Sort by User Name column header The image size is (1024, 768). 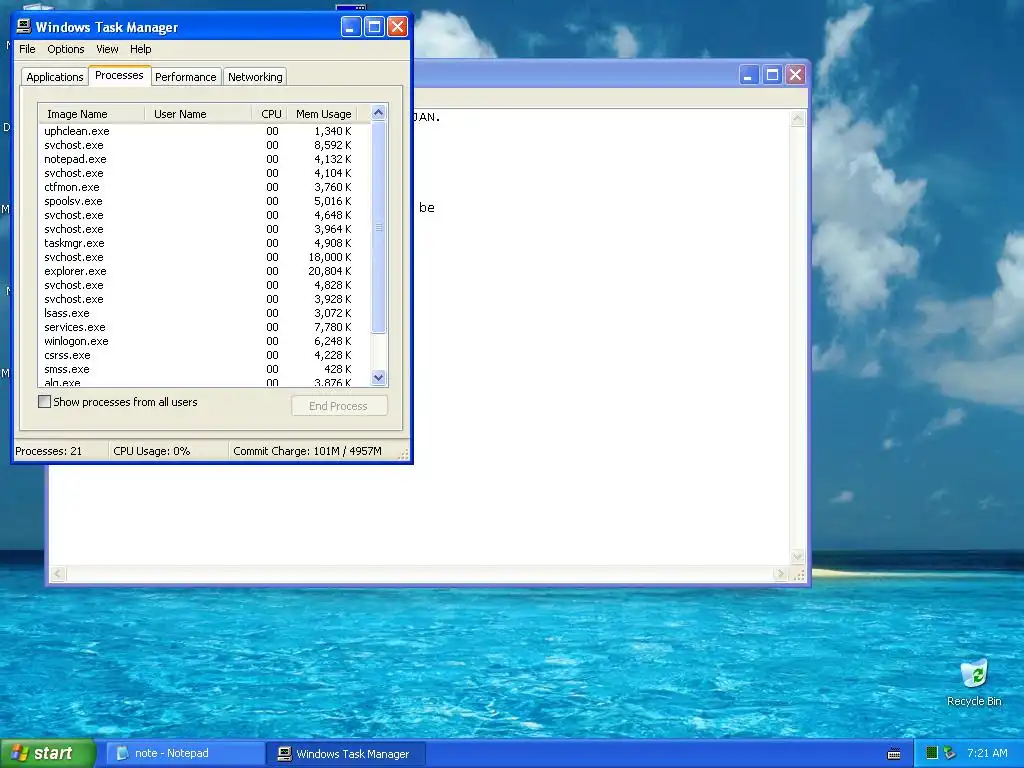pyautogui.click(x=198, y=114)
